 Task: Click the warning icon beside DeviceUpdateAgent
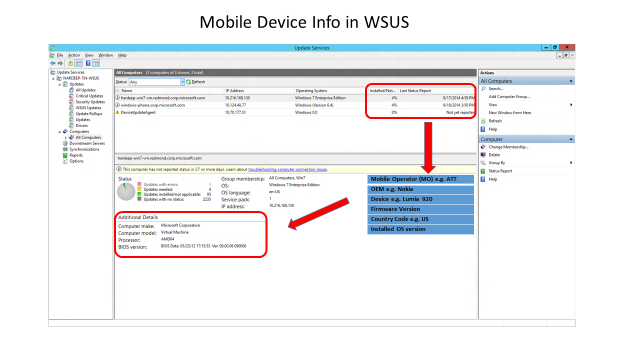point(118,112)
